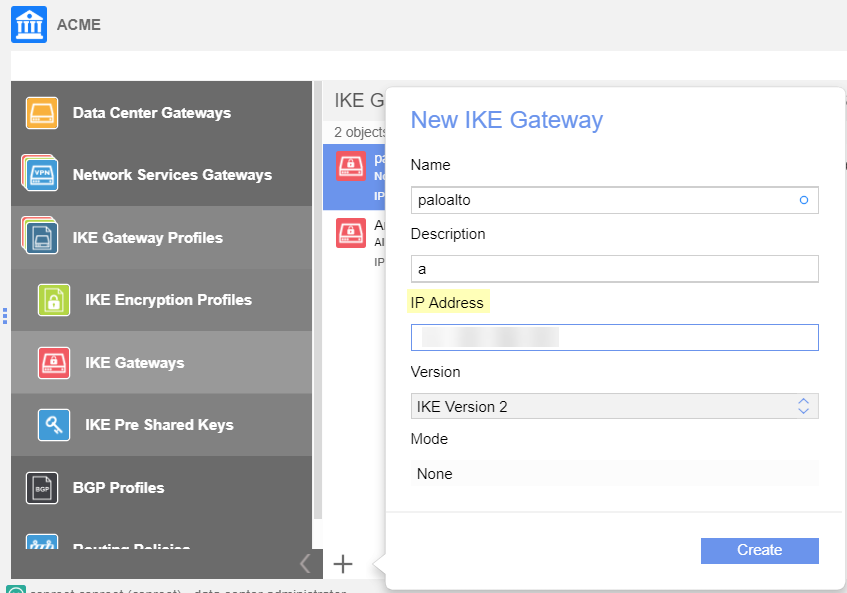Click IKE Pre Shared Keys key icon
This screenshot has width=847, height=593.
tap(54, 425)
